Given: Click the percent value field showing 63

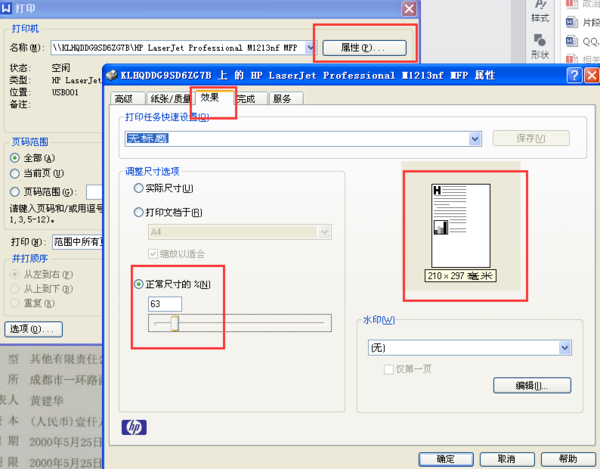Looking at the screenshot, I should [x=165, y=304].
